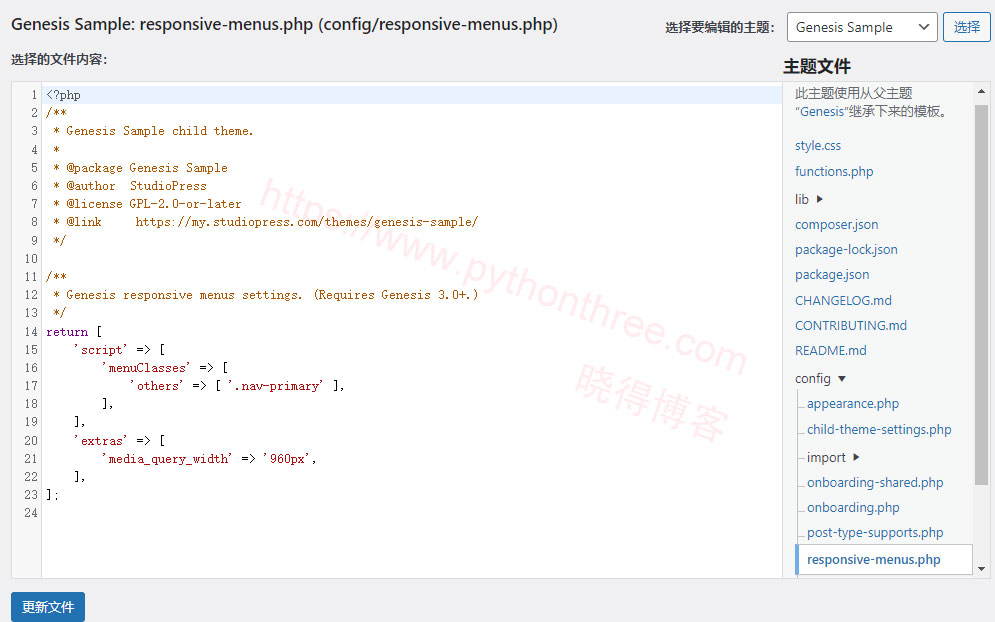Screen dimensions: 995x622
Task: Click the '@package Genesis Sample' line
Action: 140,168
